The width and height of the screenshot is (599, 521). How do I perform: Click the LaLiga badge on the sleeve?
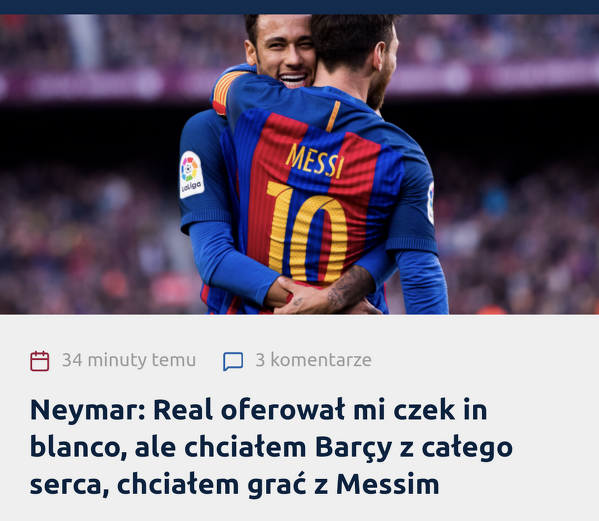click(x=191, y=175)
